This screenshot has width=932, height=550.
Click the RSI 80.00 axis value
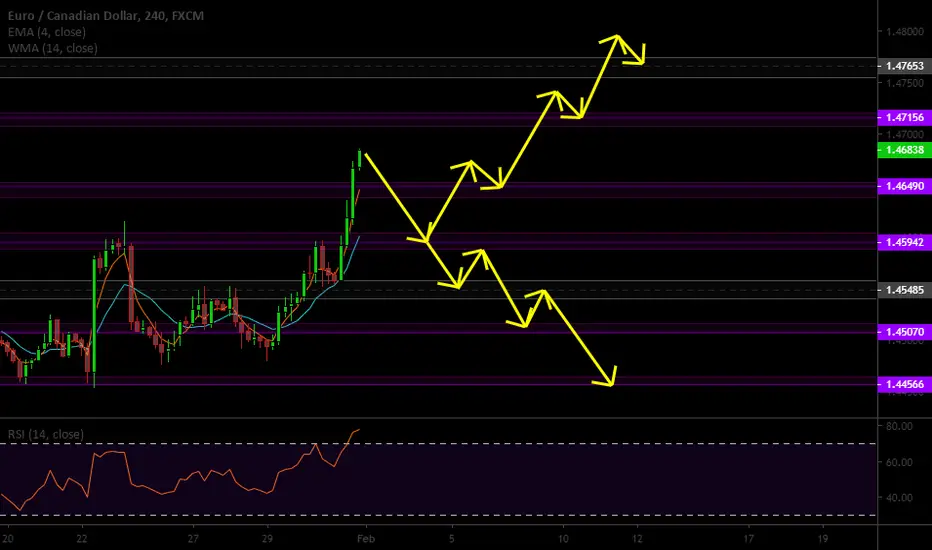(899, 426)
